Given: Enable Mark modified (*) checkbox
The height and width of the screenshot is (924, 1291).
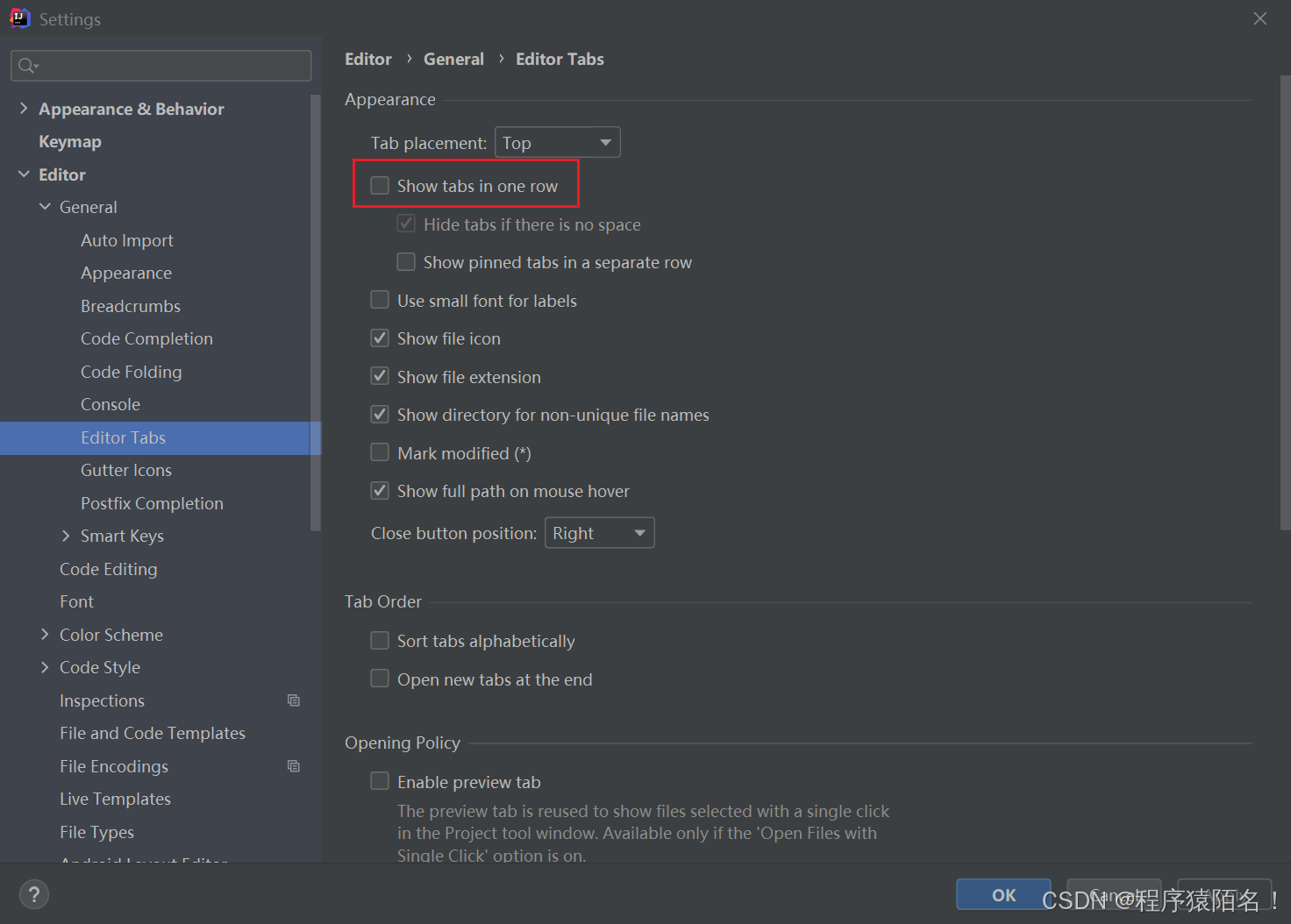Looking at the screenshot, I should [380, 452].
